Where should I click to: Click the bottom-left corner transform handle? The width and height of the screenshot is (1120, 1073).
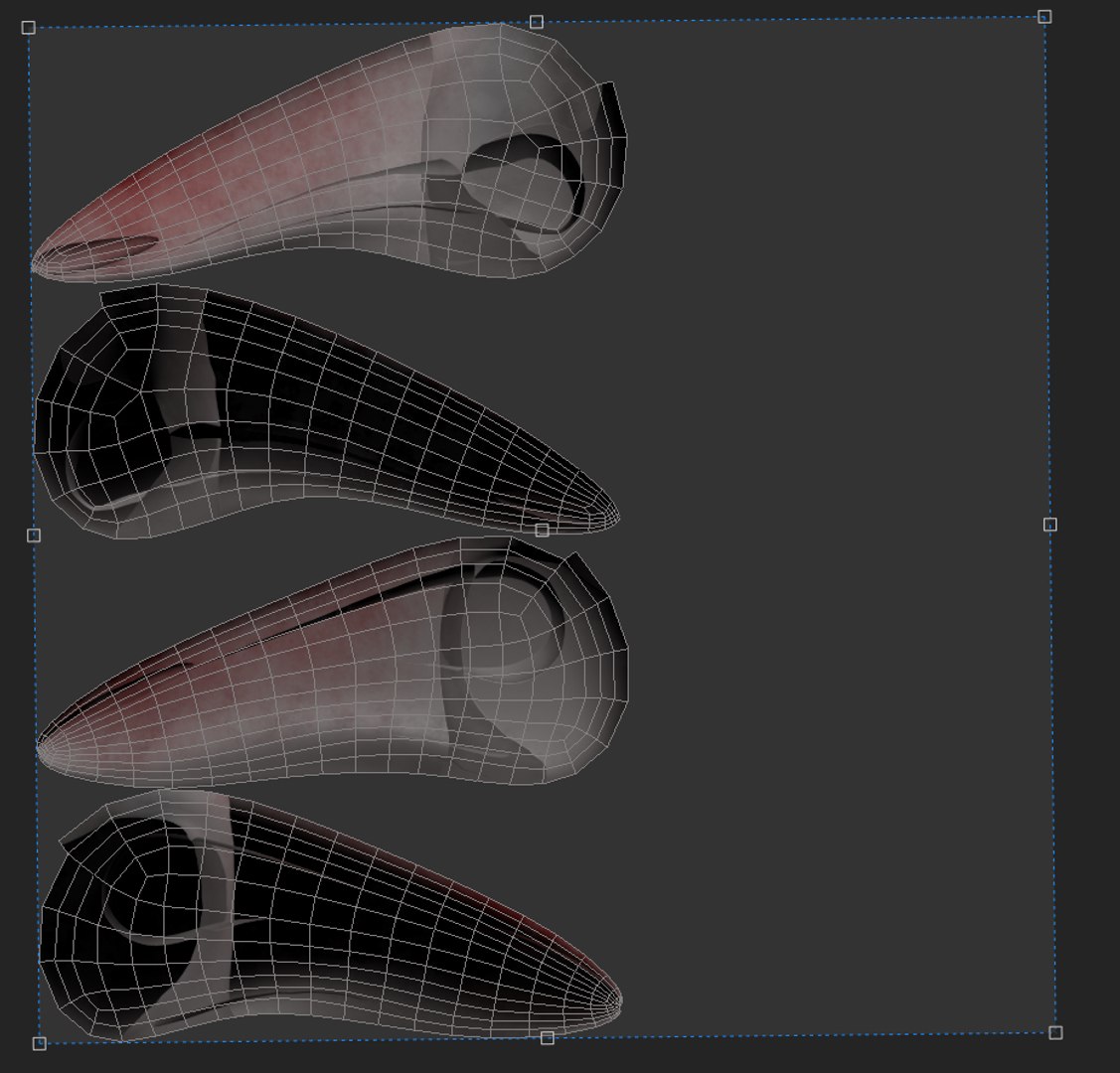pos(40,1044)
